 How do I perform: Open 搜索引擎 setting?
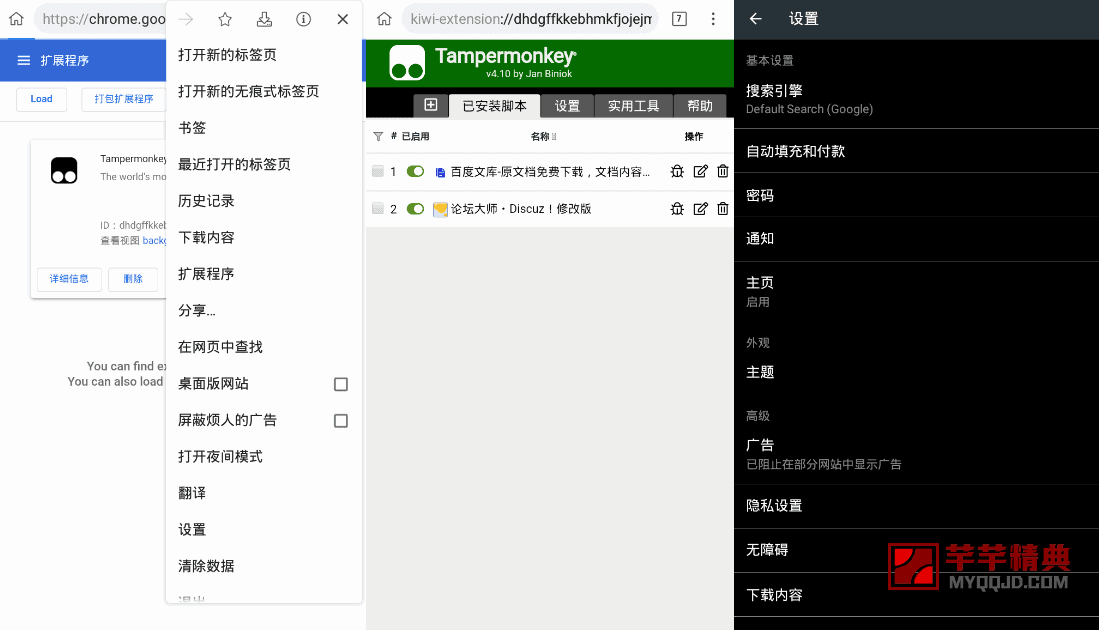[916, 99]
